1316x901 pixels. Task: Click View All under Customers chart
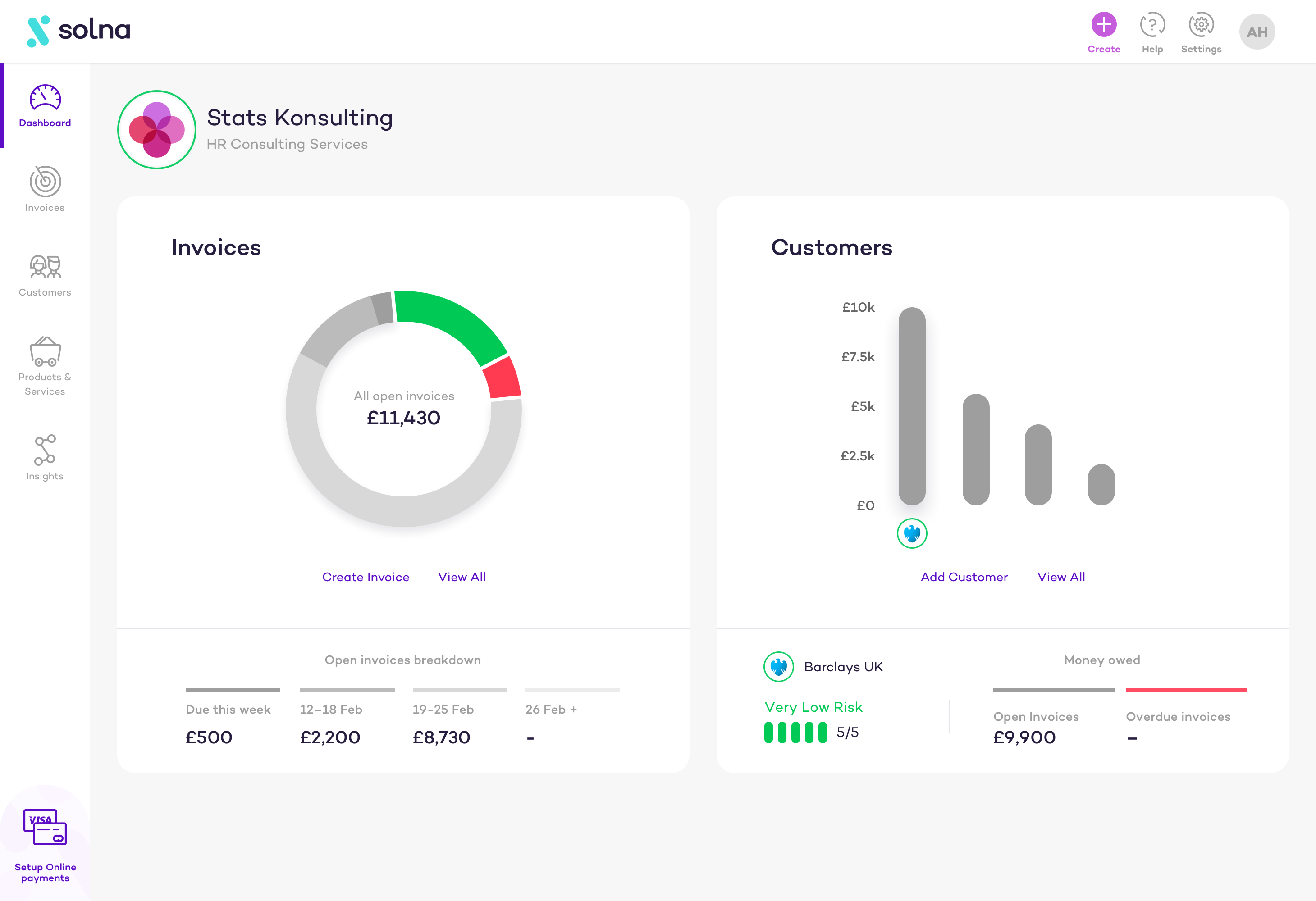1060,577
